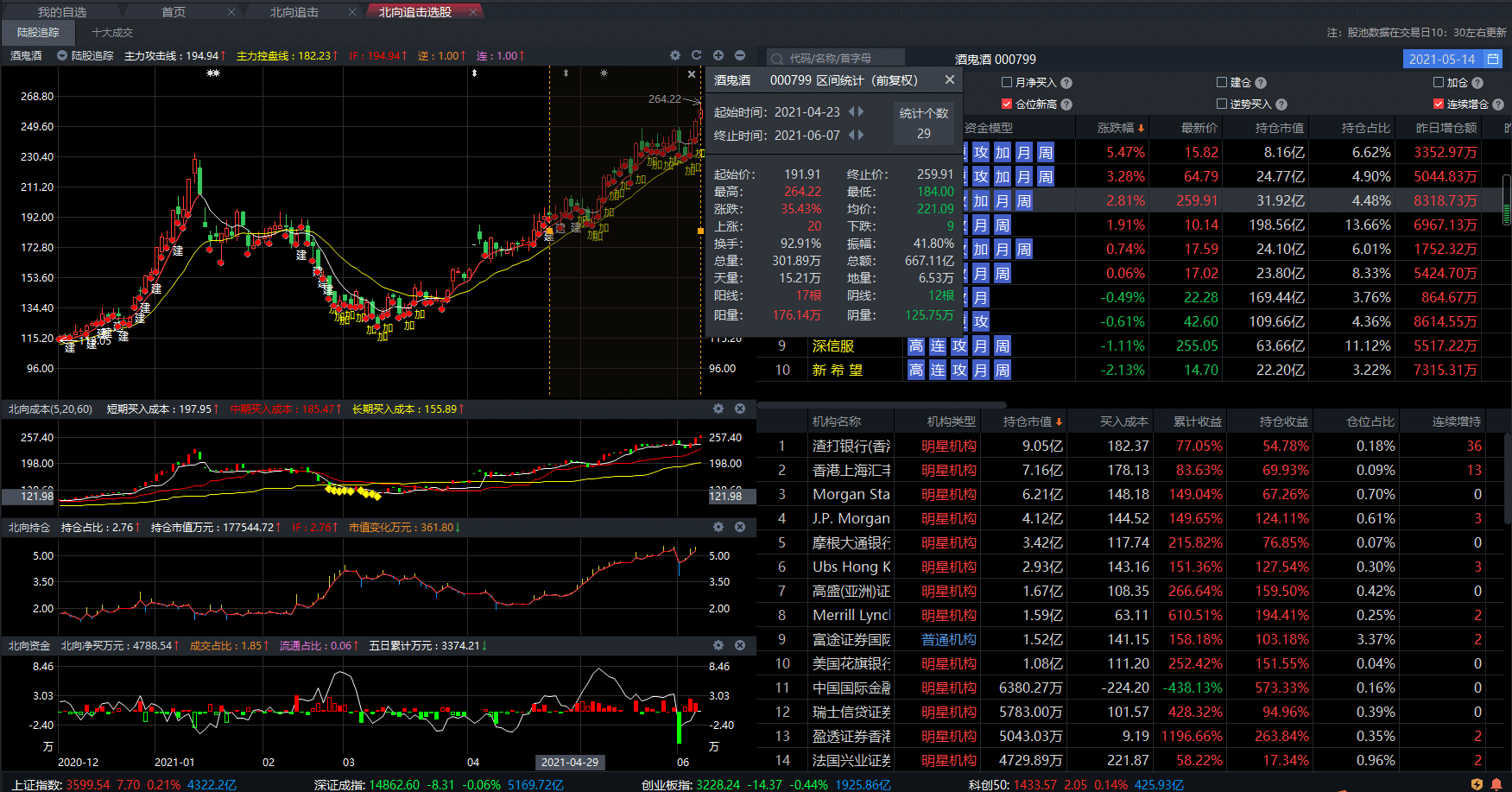
Task: Open the calendar icon beside 2021-05-14
Action: tap(1492, 59)
